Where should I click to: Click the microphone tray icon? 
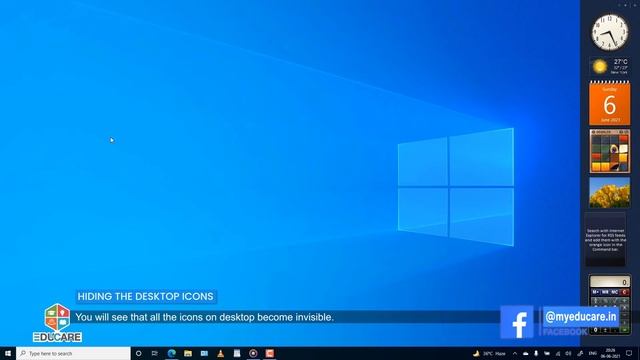pos(536,353)
